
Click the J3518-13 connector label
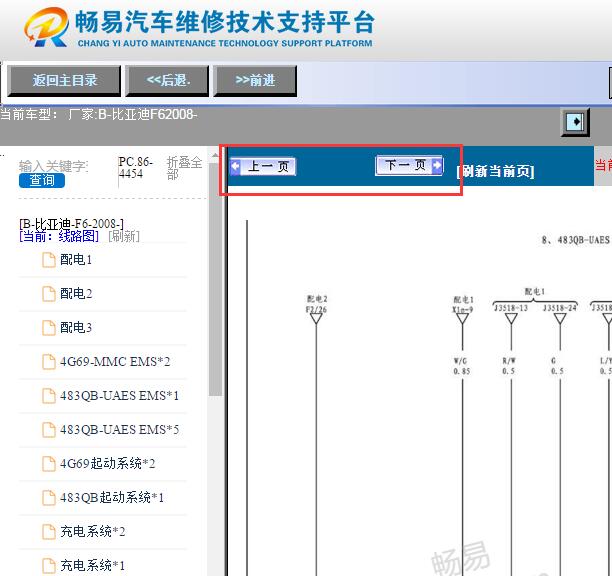511,308
